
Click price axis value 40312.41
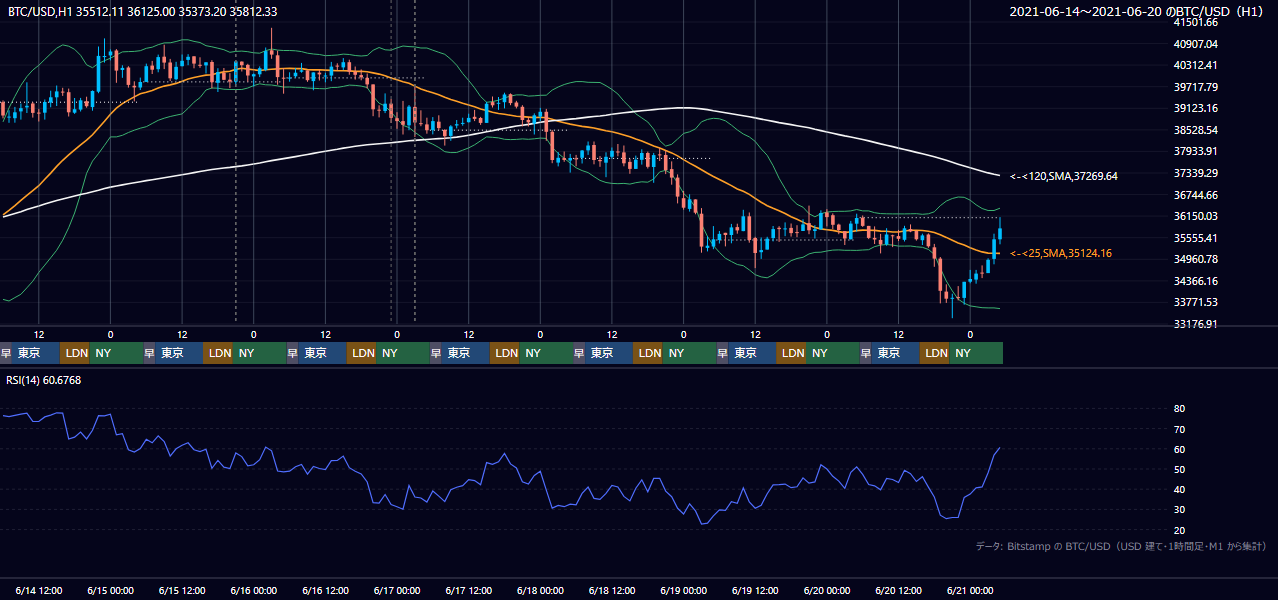pos(1195,65)
